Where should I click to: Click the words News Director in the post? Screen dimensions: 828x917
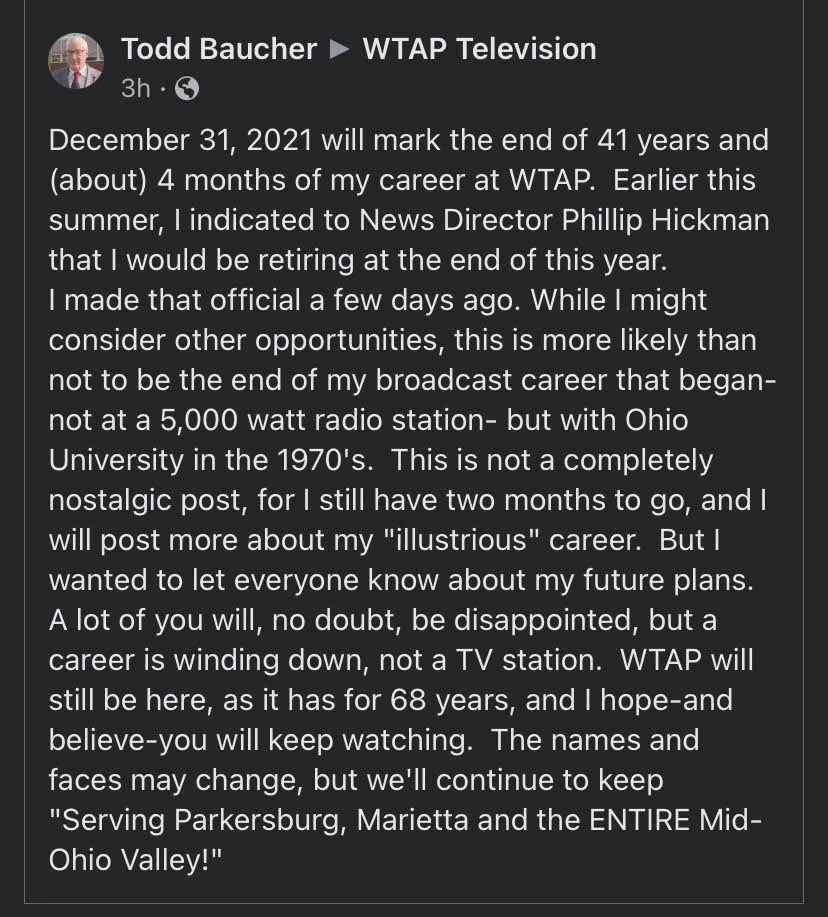(x=456, y=220)
